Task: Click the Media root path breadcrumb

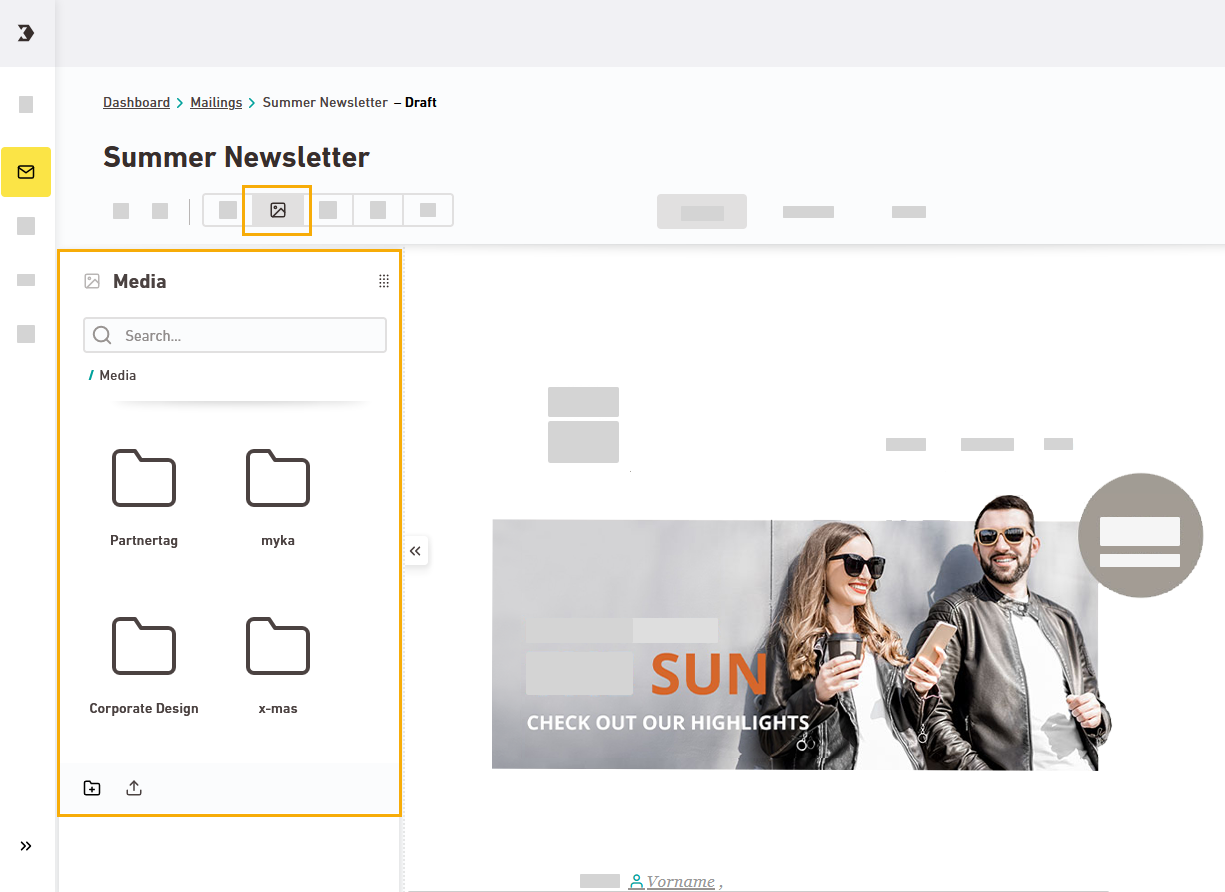Action: tap(117, 376)
